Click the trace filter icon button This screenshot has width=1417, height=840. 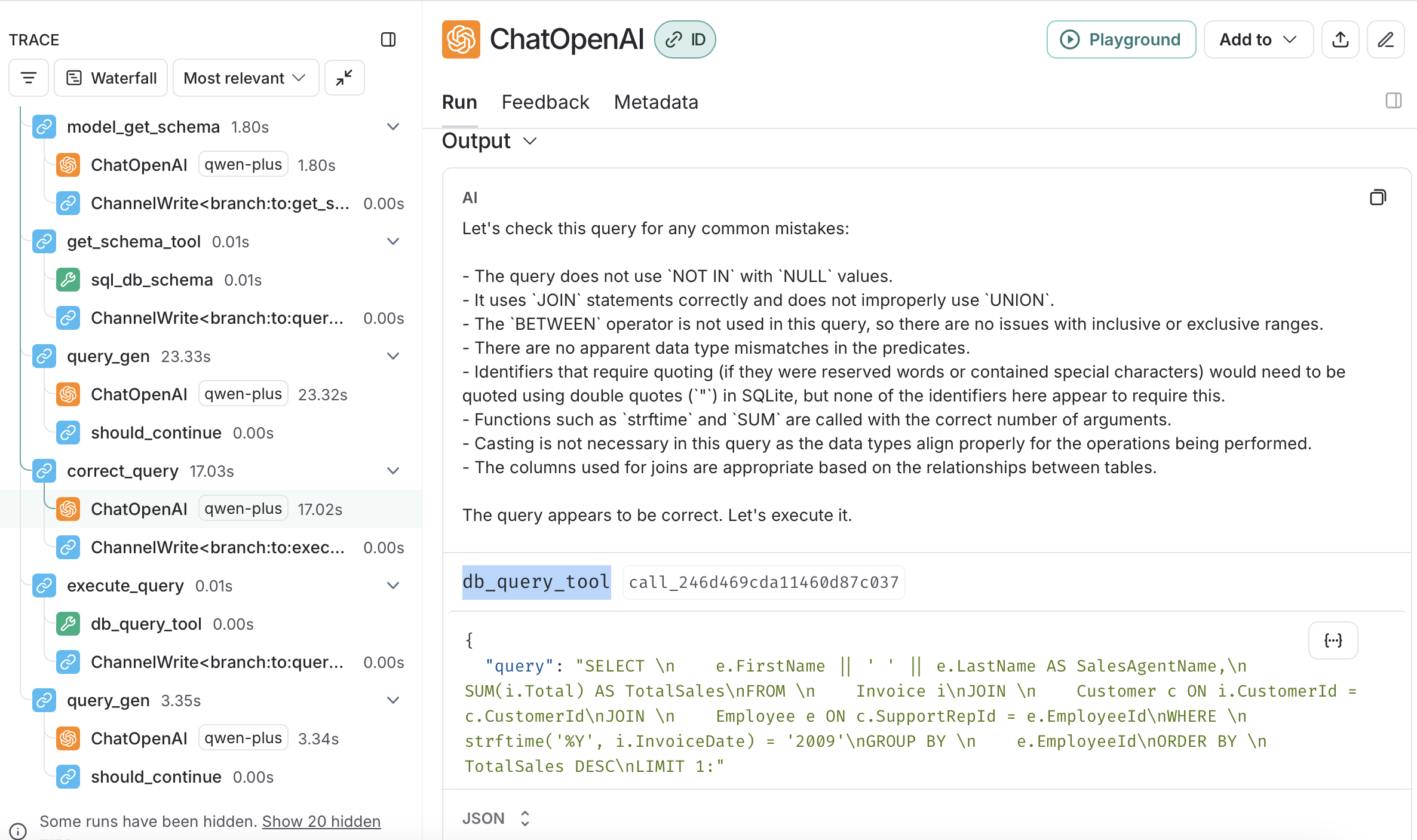[x=28, y=78]
